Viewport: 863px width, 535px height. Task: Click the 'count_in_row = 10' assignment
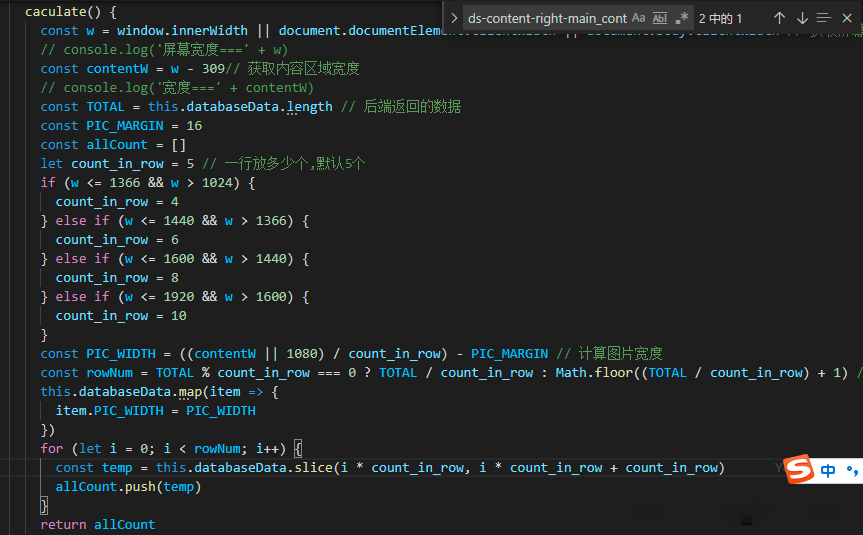(121, 316)
